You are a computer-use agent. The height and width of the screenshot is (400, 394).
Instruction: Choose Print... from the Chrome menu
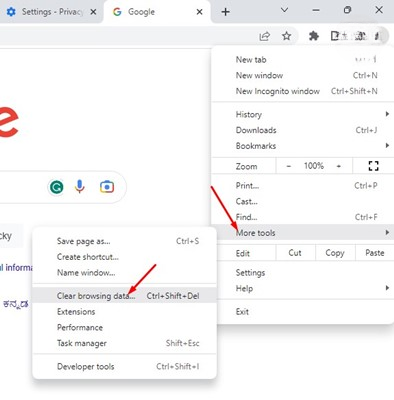point(303,185)
